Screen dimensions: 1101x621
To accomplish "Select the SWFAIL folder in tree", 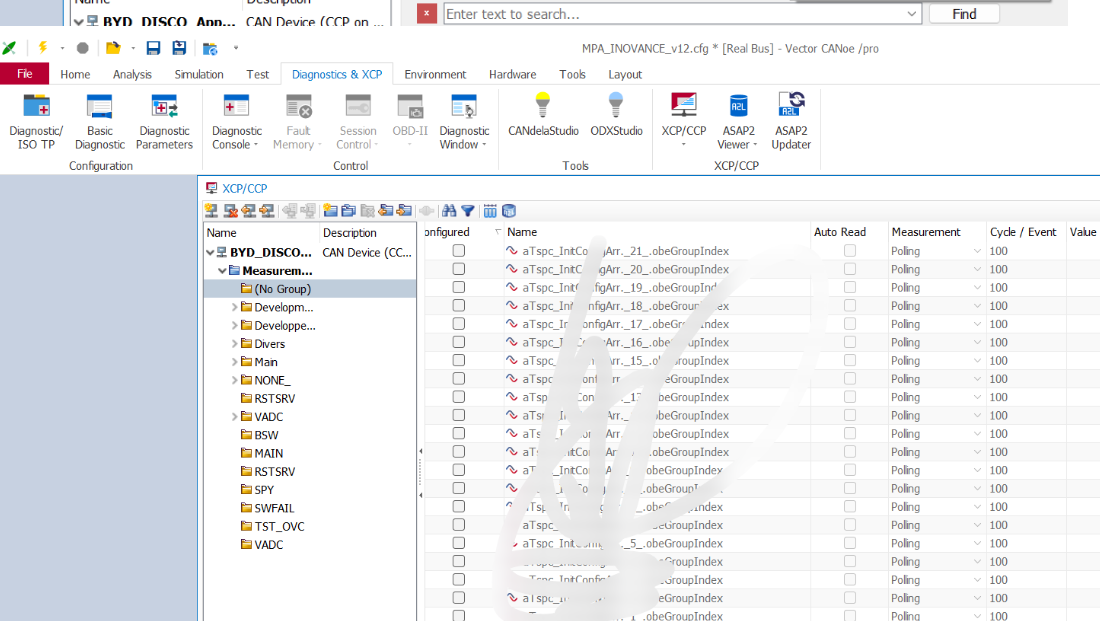I will pos(275,508).
